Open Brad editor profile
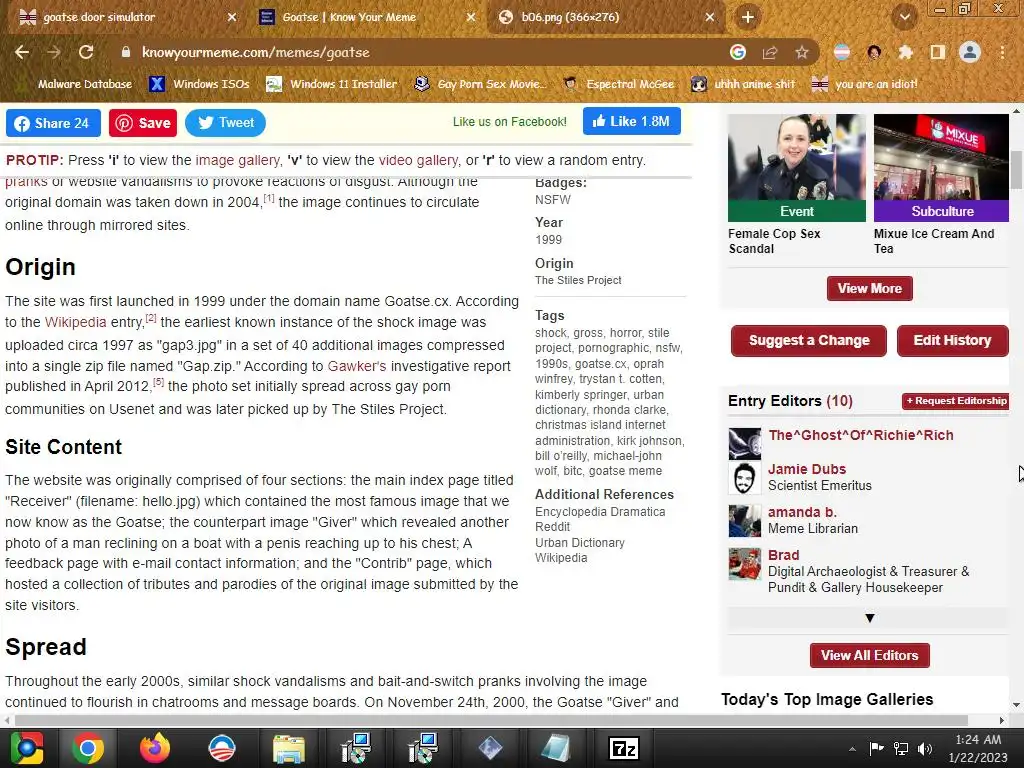Image resolution: width=1024 pixels, height=768 pixels. click(783, 555)
